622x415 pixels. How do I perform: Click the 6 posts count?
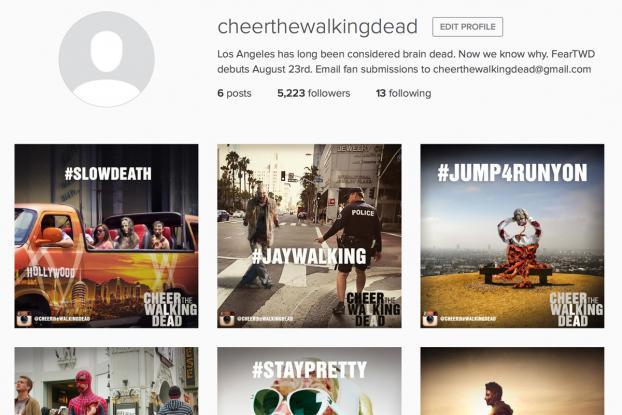point(234,93)
